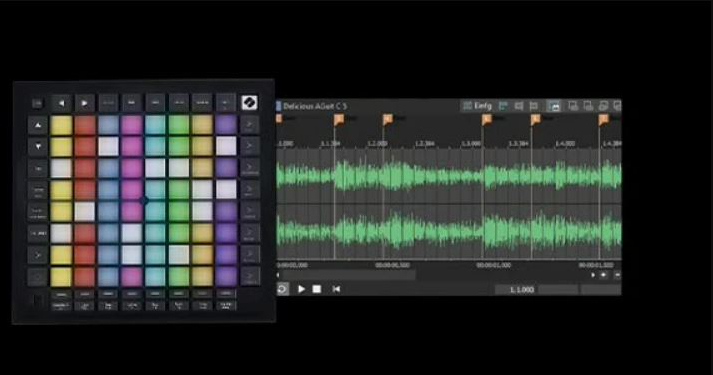This screenshot has height=375, width=713.
Task: Stop playback with the square button
Action: click(317, 289)
